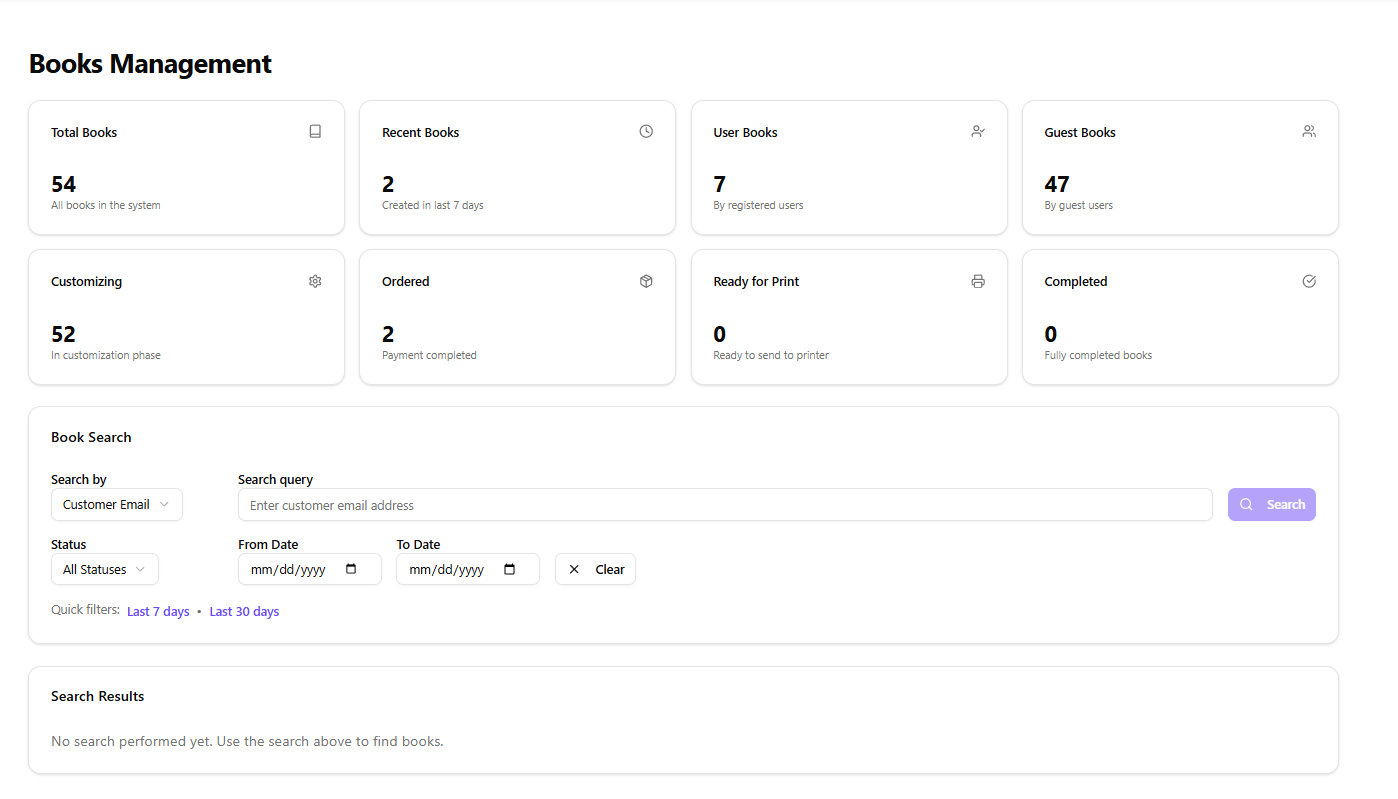Apply the Last 7 days quick filter
Viewport: 1398px width, 799px height.
pos(158,611)
